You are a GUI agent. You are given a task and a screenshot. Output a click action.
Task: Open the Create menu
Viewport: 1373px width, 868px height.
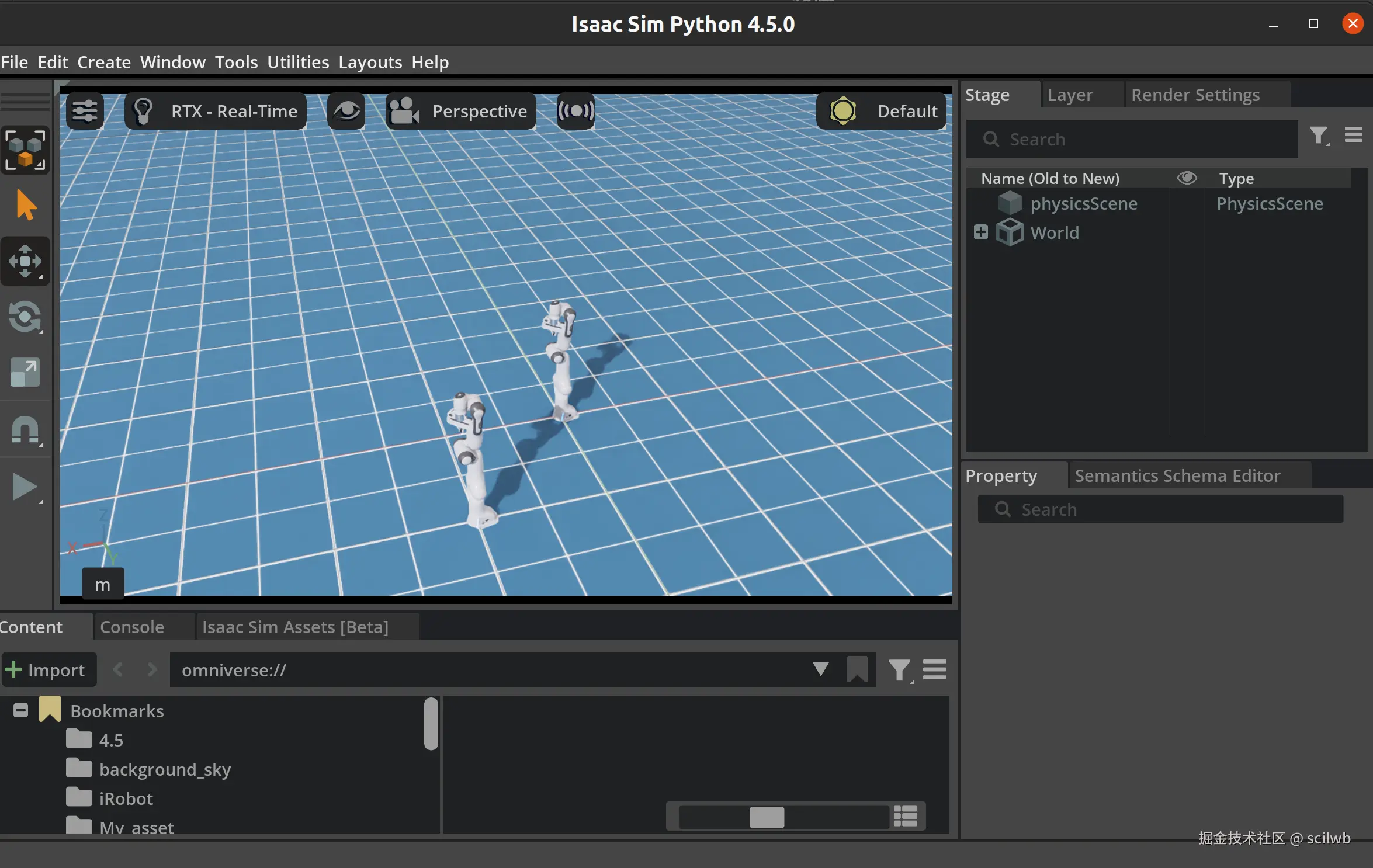click(104, 62)
